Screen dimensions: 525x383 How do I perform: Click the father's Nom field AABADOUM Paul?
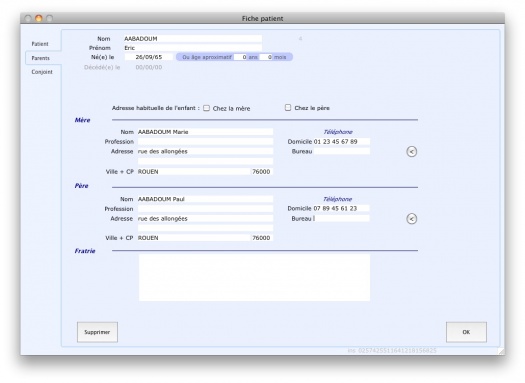205,199
